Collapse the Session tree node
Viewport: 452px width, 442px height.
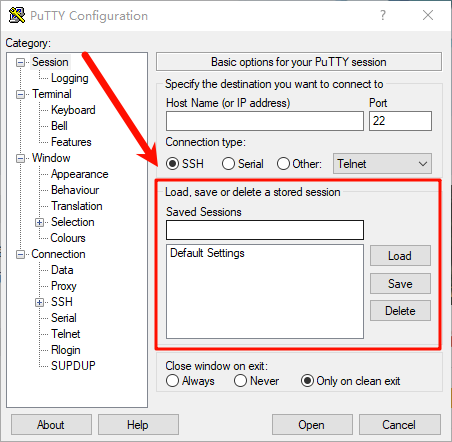click(x=20, y=62)
